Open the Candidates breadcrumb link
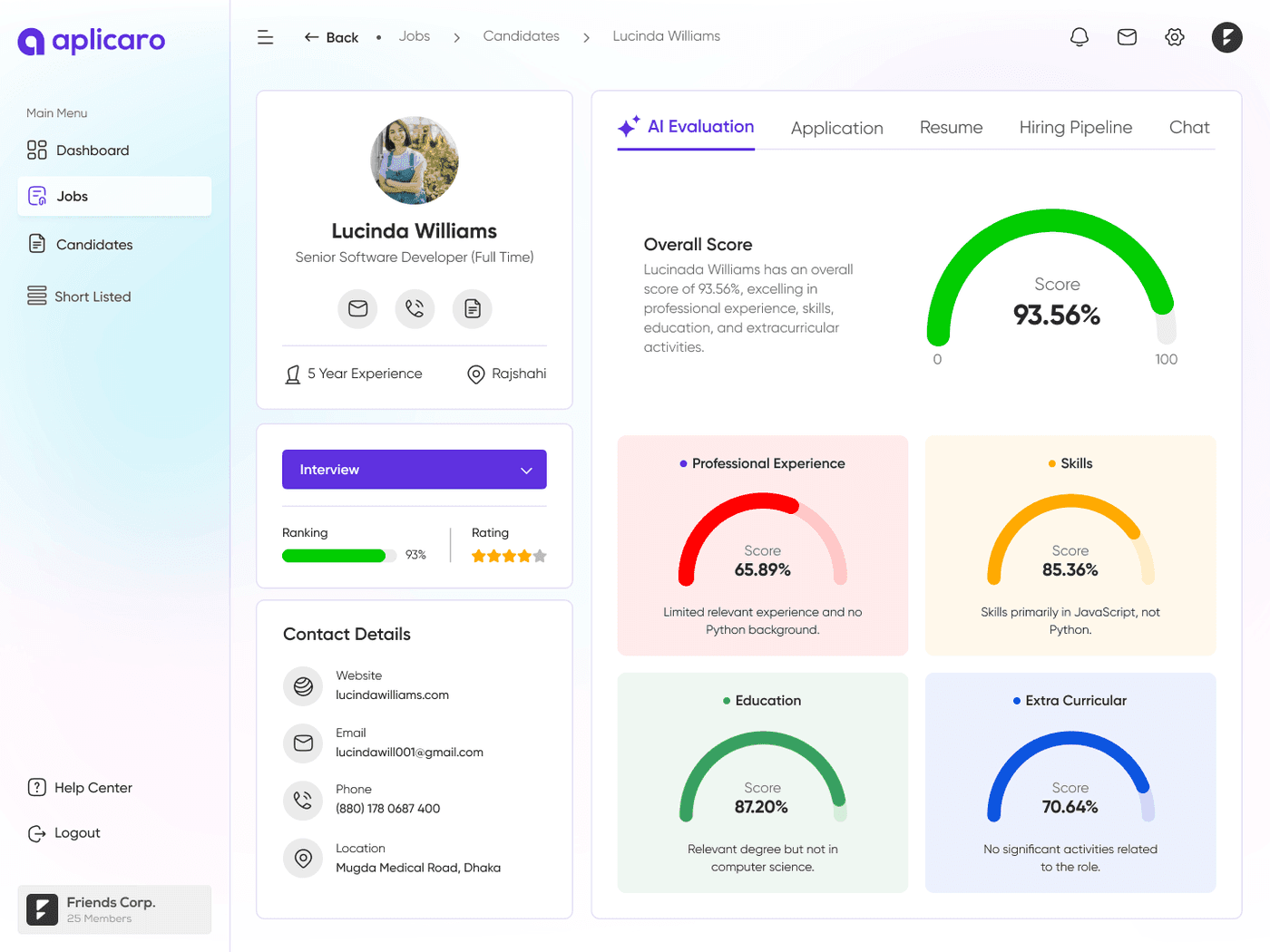This screenshot has width=1270, height=952. coord(522,36)
